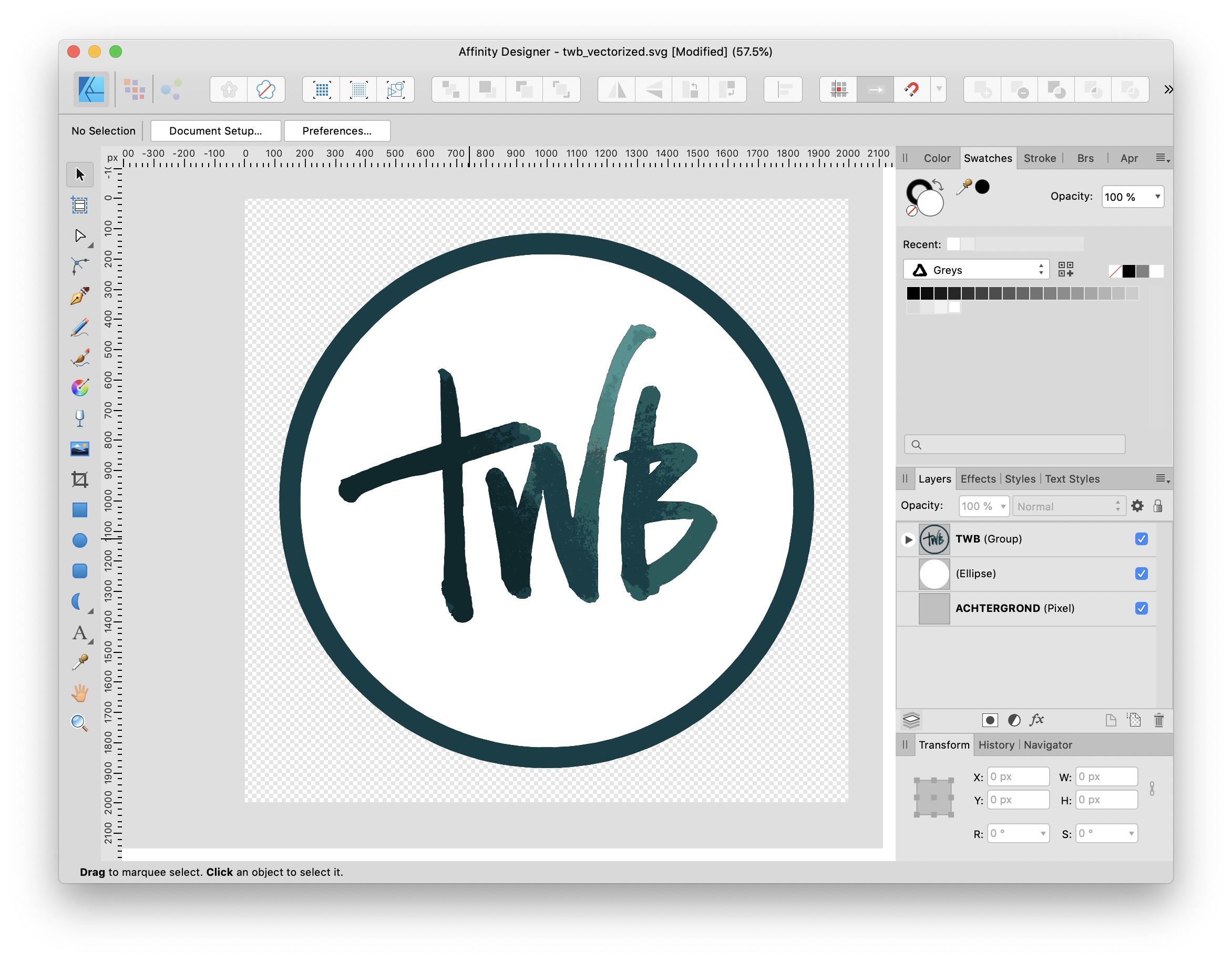Select the Vector Crop tool

(79, 479)
